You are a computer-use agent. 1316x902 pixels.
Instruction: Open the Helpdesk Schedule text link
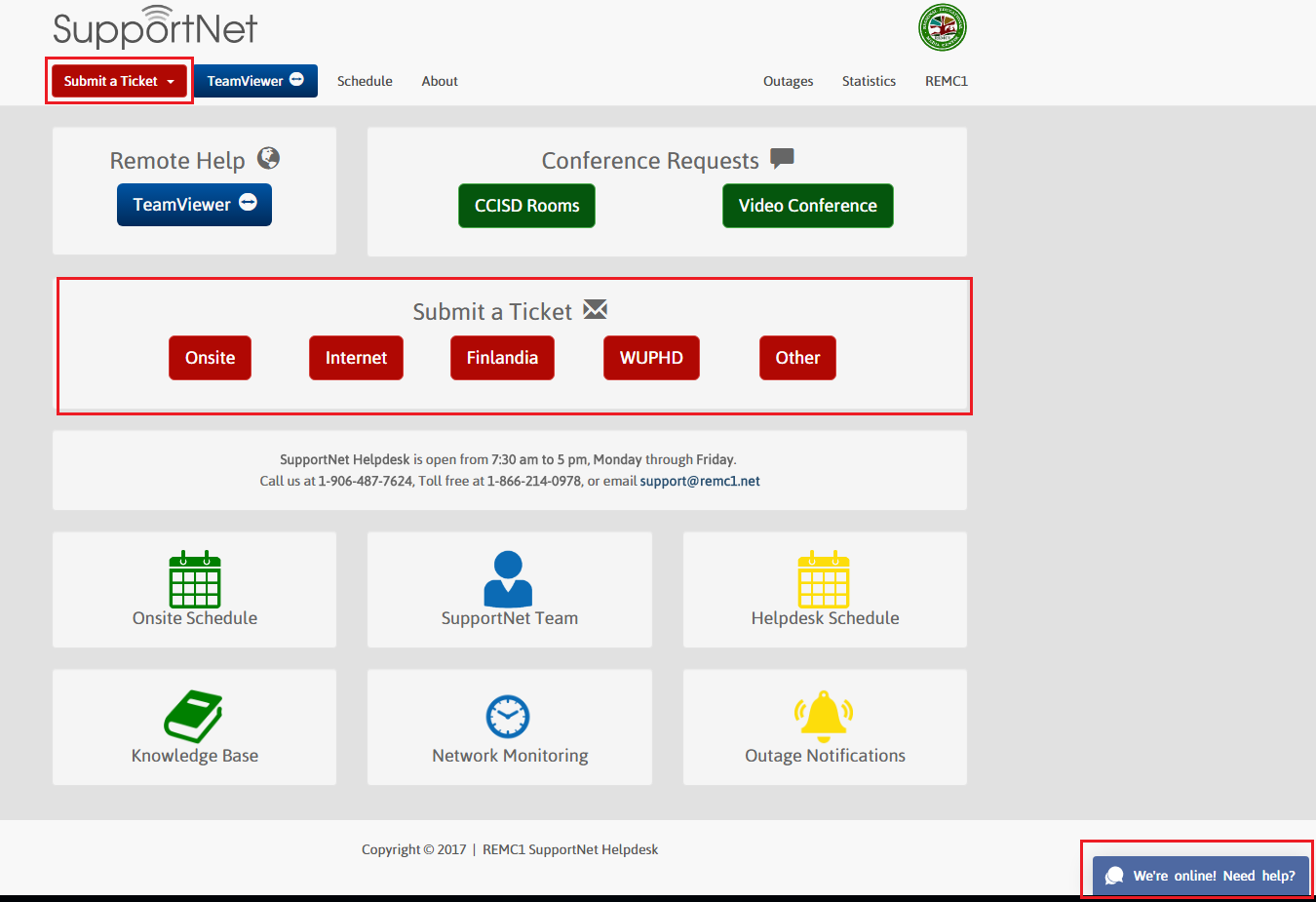coord(825,618)
